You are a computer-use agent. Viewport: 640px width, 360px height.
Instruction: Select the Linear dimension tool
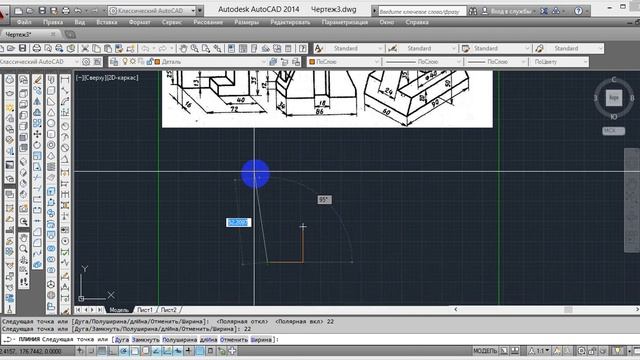click(65, 79)
